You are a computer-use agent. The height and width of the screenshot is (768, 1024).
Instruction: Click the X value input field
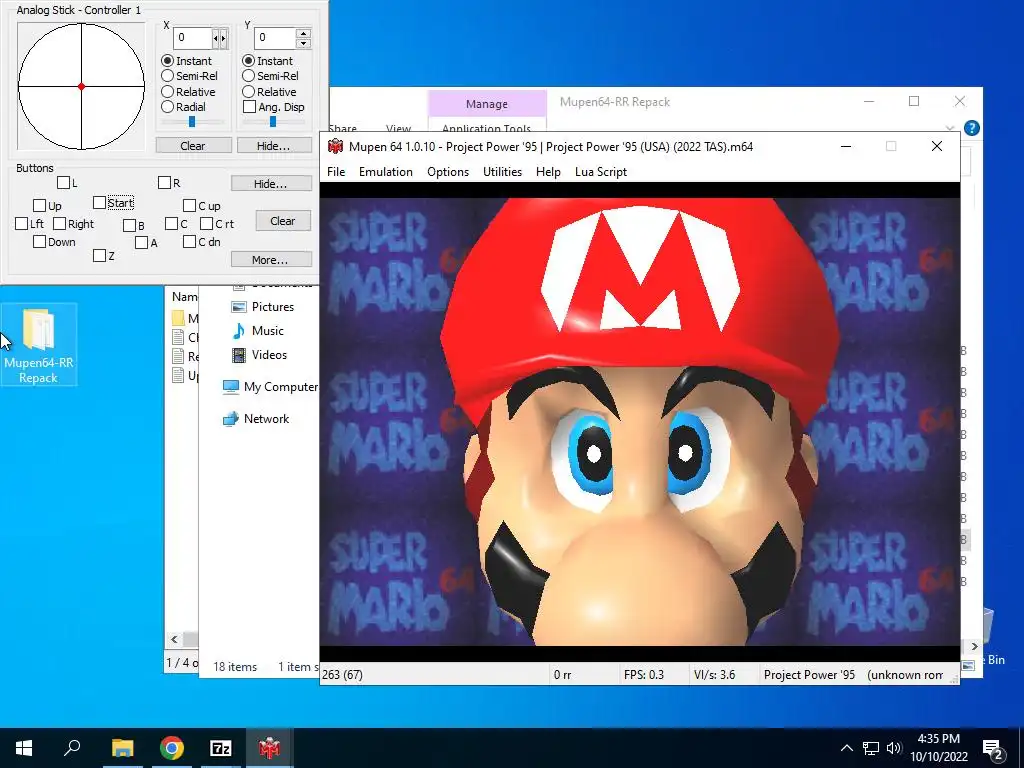tap(193, 38)
